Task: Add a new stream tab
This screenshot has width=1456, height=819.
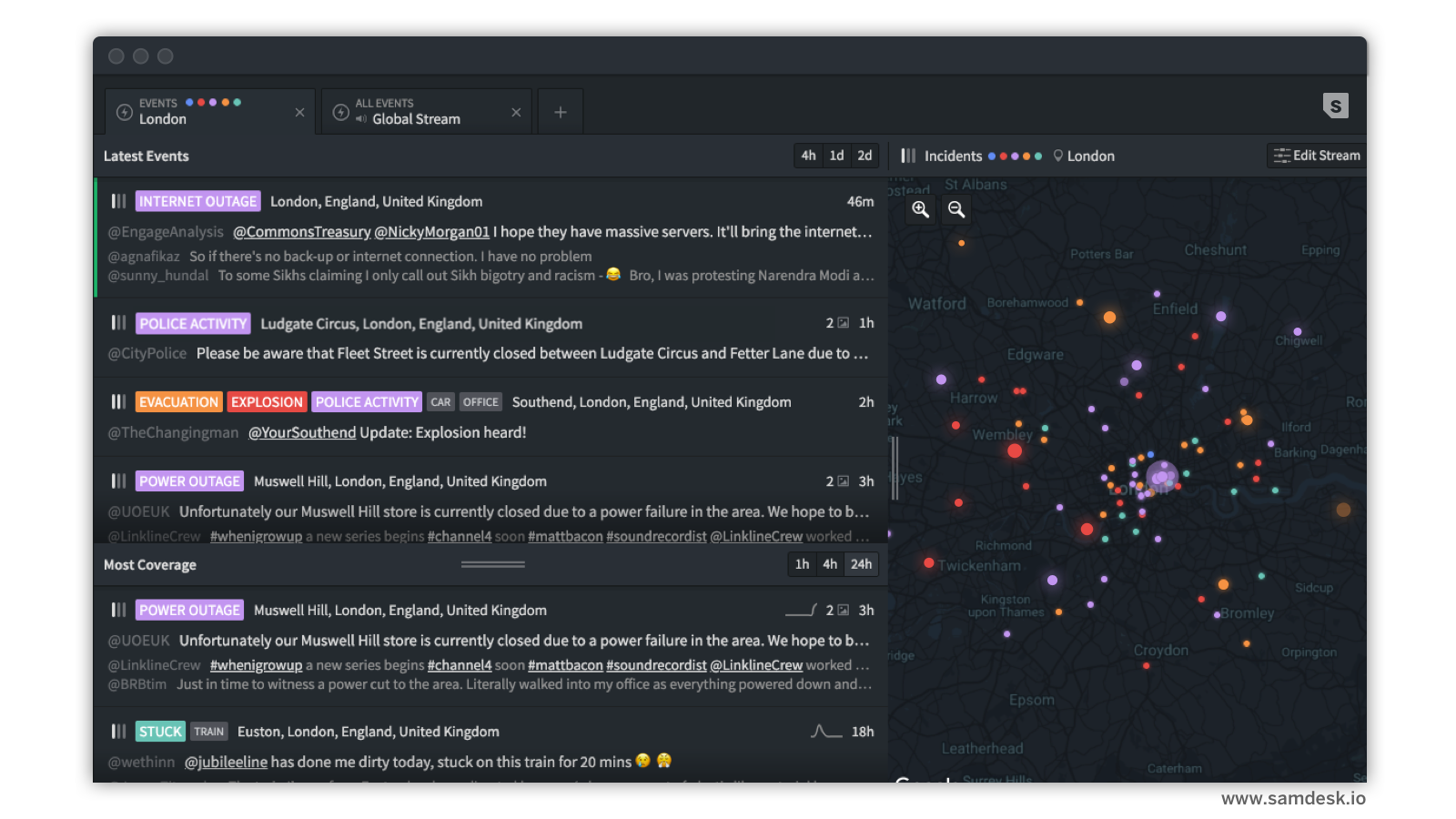Action: [561, 112]
